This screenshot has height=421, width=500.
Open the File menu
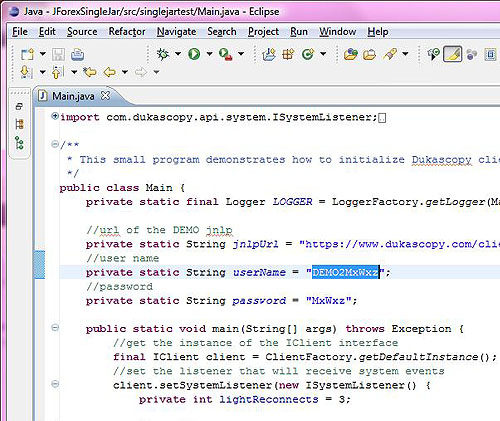(x=20, y=32)
